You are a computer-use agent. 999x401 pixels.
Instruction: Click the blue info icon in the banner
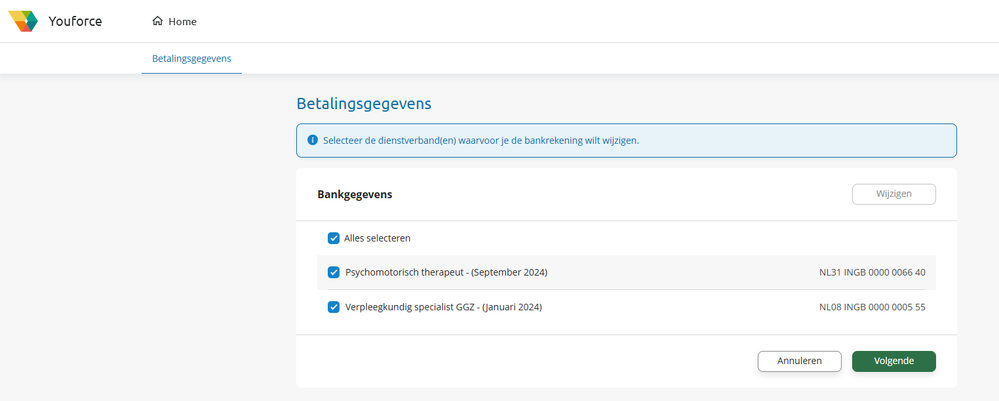point(312,140)
